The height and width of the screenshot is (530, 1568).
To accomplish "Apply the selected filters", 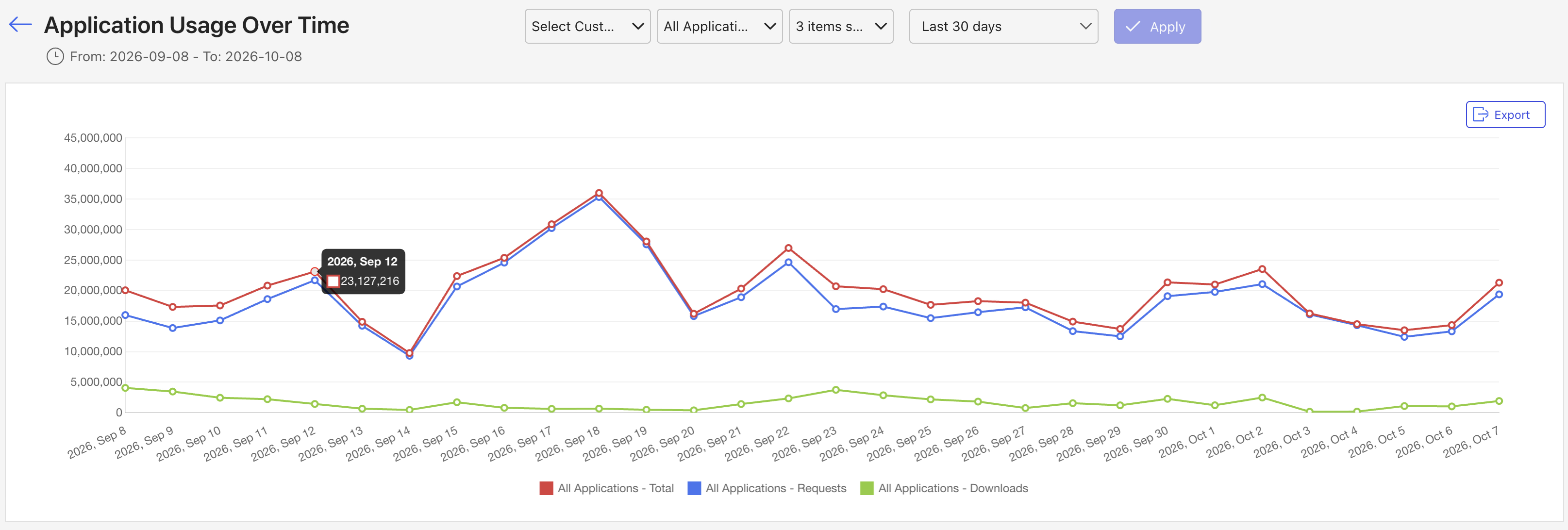I will pos(1157,26).
